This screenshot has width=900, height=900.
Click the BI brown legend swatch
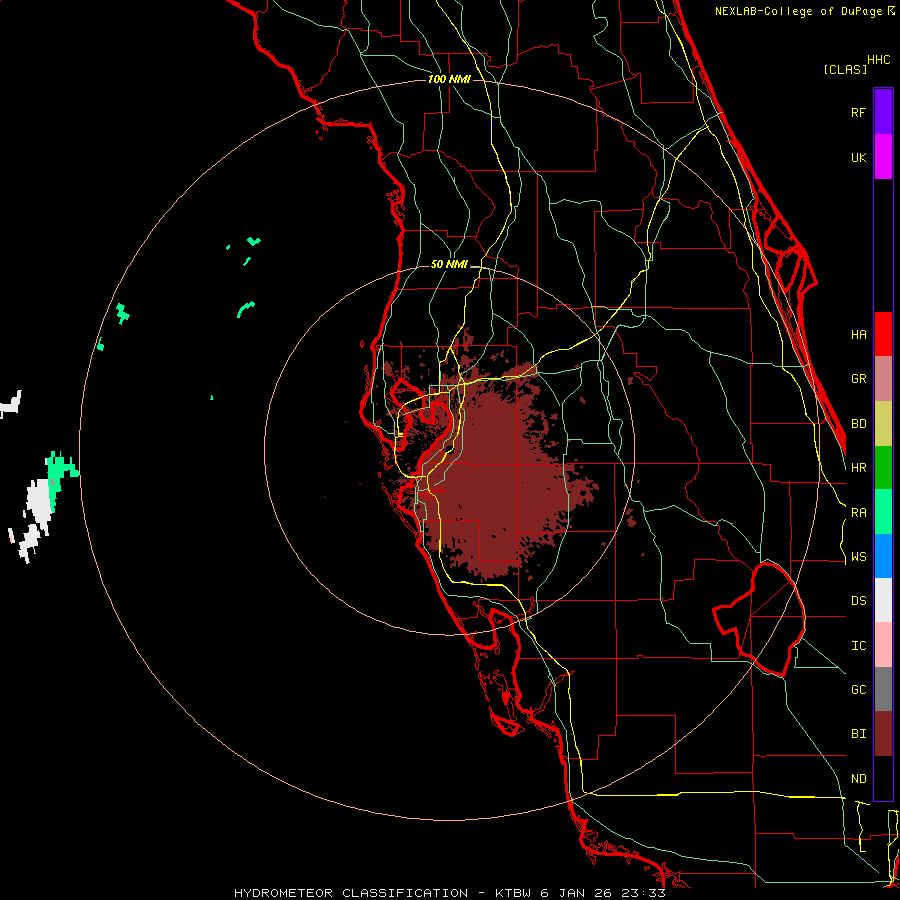(883, 734)
